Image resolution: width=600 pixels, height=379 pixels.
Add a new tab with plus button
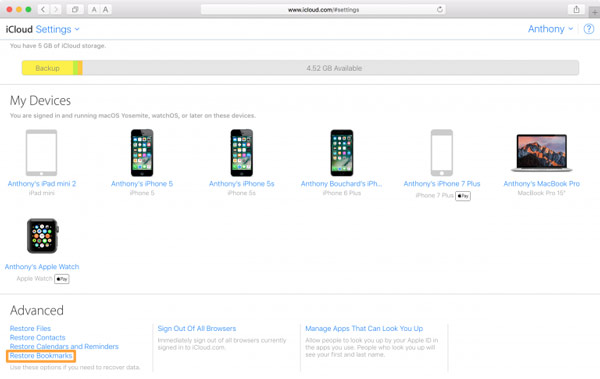pos(595,12)
